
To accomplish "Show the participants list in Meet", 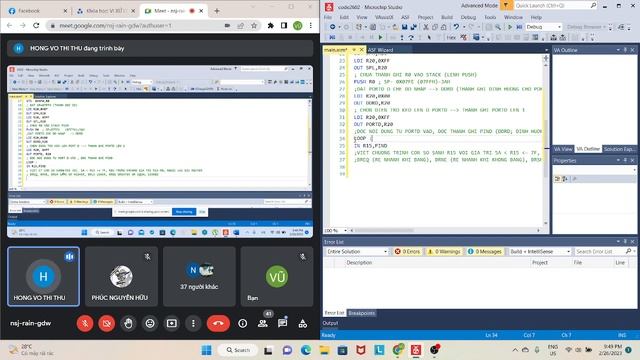I will click(x=262, y=323).
